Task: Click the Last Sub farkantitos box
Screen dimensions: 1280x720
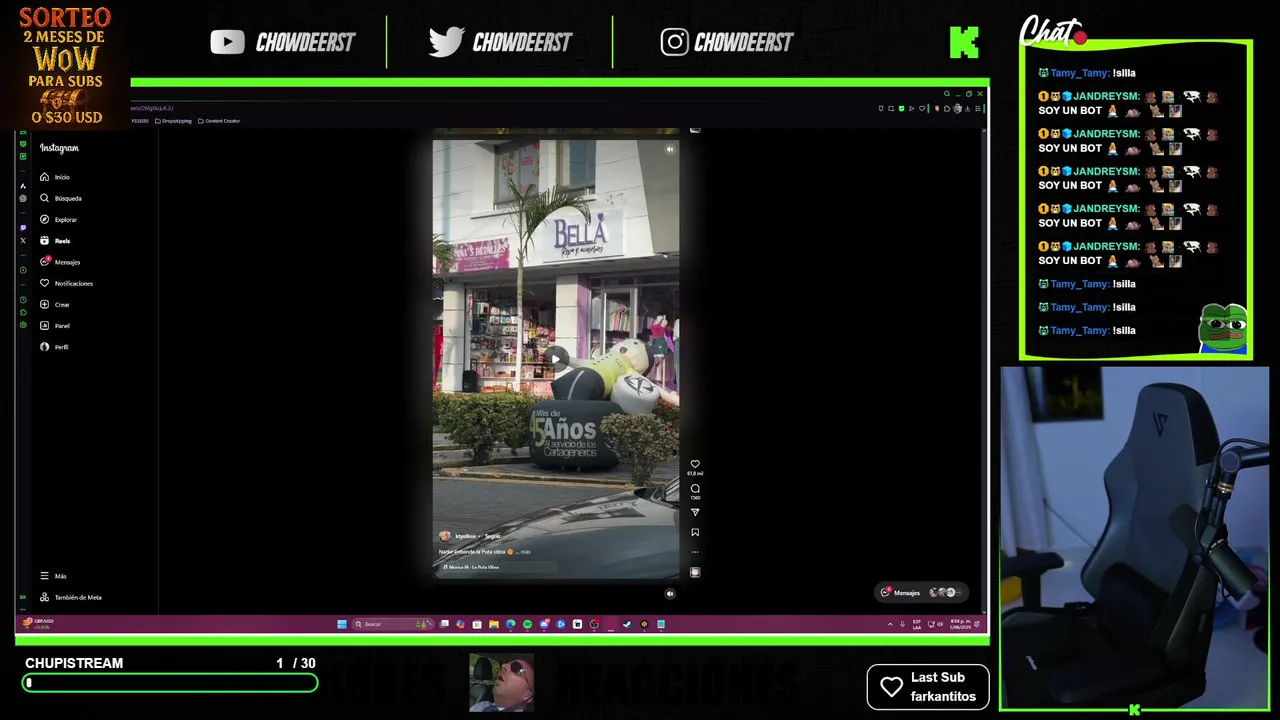Action: click(x=928, y=687)
